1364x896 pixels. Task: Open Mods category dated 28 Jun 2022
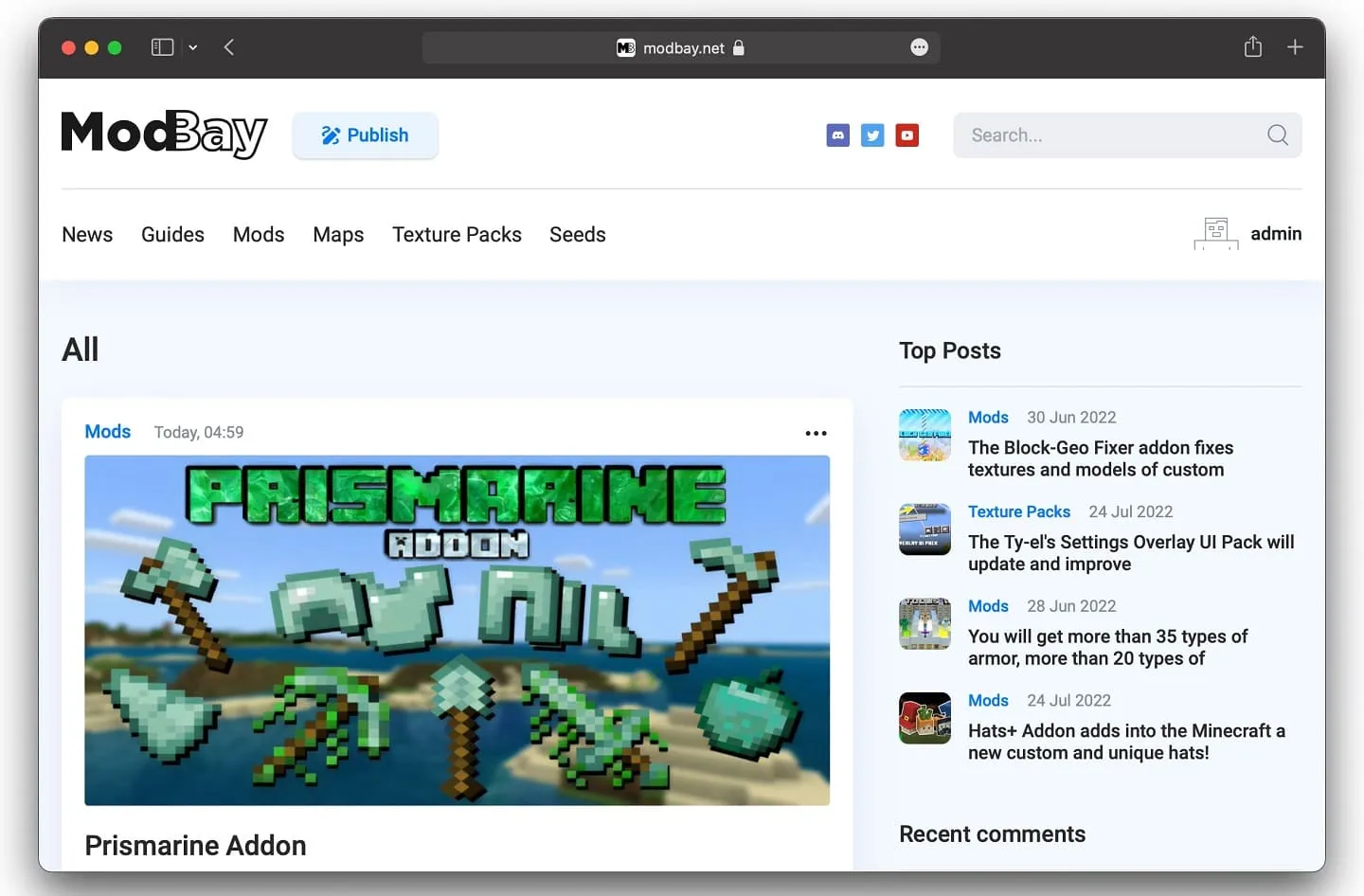[x=988, y=606]
